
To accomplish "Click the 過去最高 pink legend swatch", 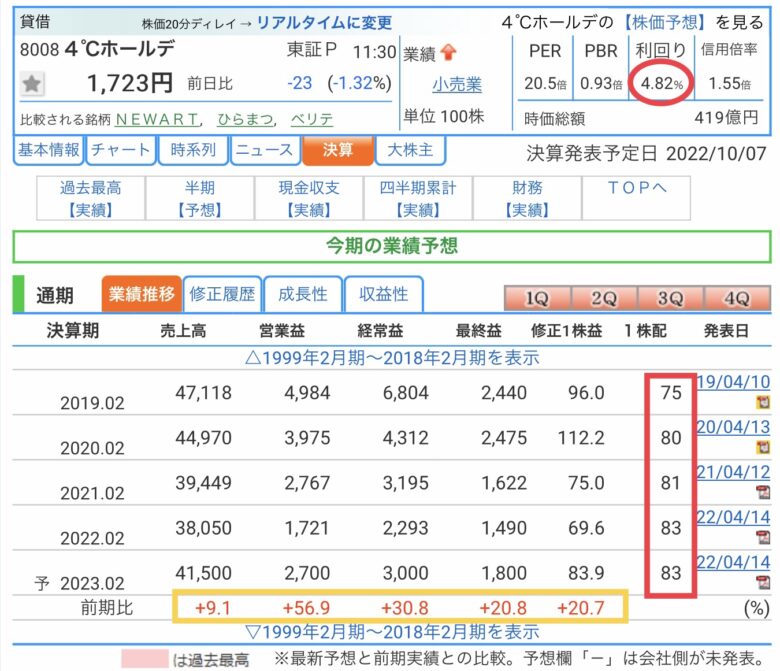I will click(x=145, y=659).
